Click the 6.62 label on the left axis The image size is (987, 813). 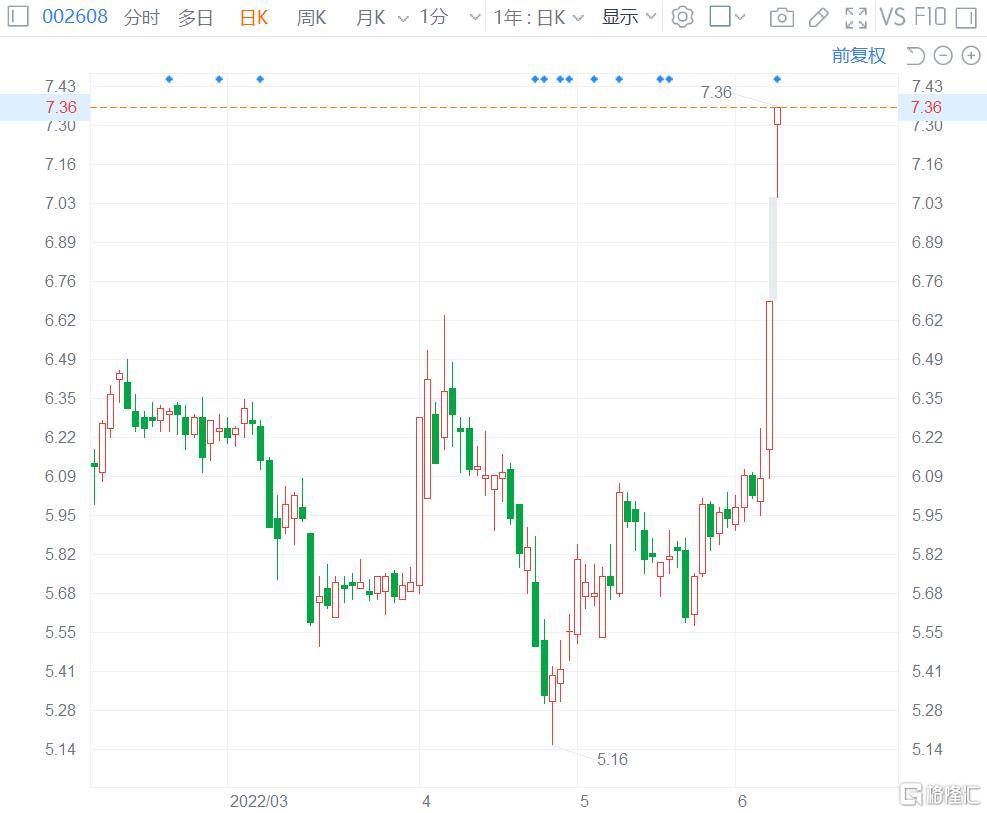click(60, 320)
